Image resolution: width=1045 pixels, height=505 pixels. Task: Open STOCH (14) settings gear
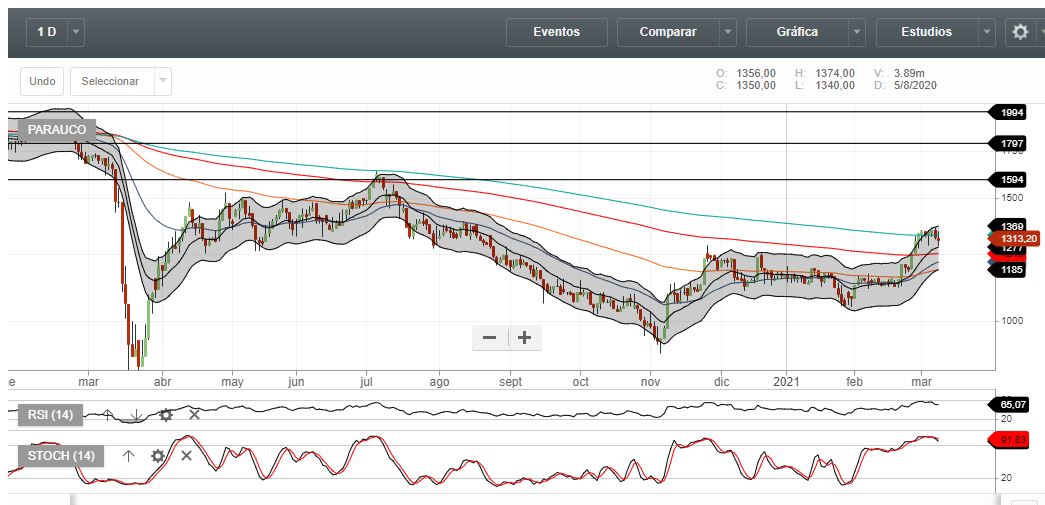pos(157,456)
